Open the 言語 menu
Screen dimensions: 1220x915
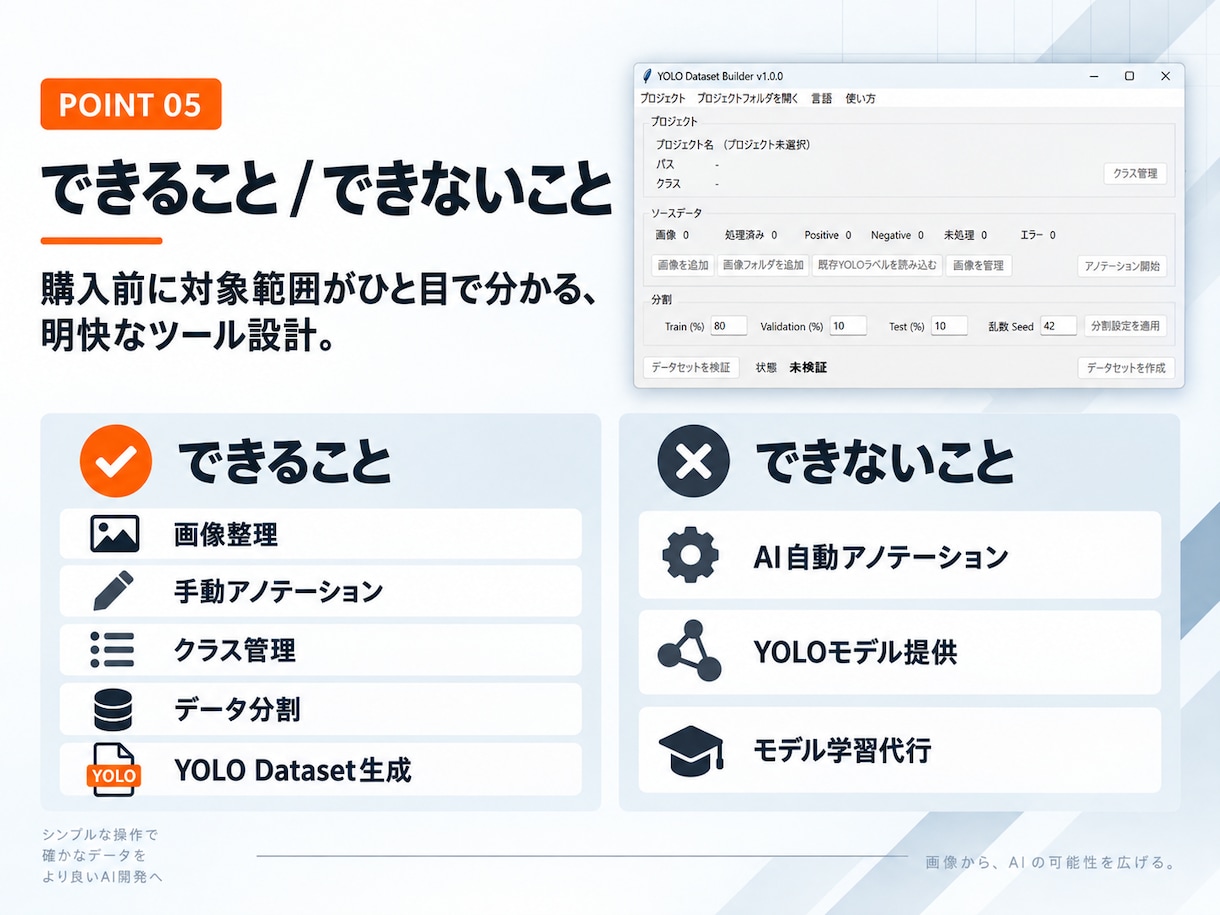point(821,98)
